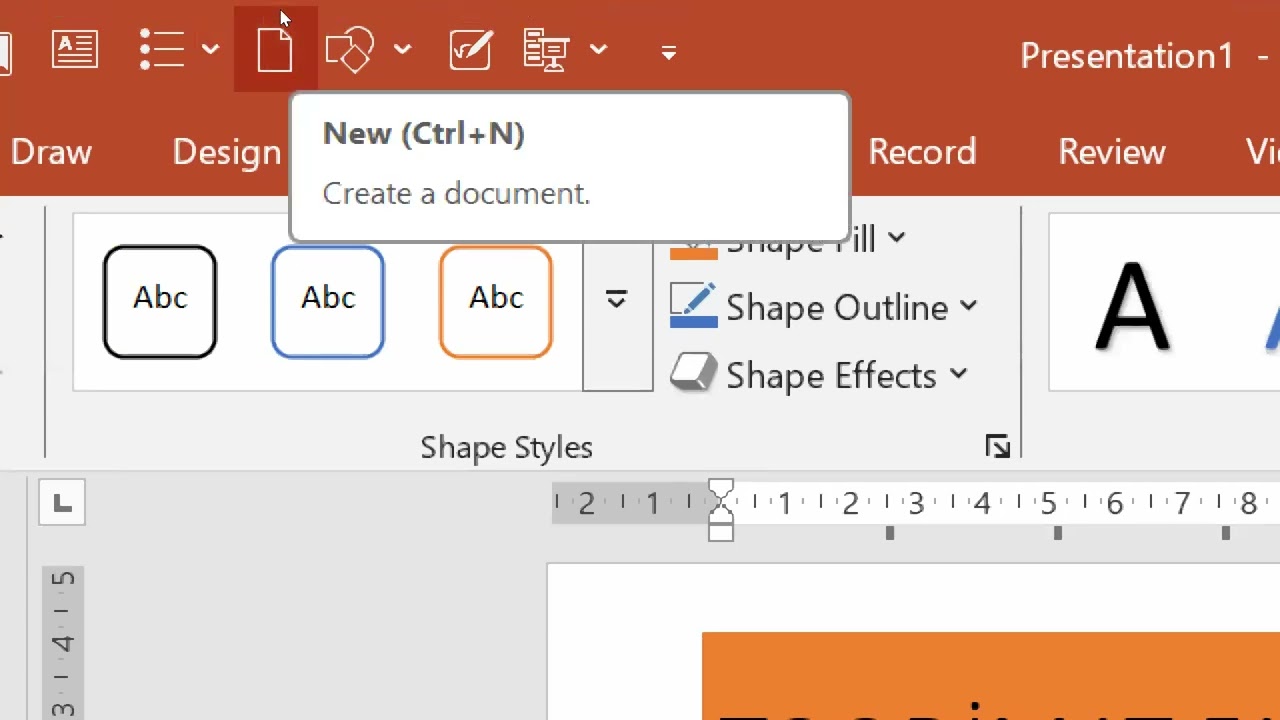The height and width of the screenshot is (720, 1280).
Task: Open the Shape Effects dropdown
Action: tap(958, 375)
